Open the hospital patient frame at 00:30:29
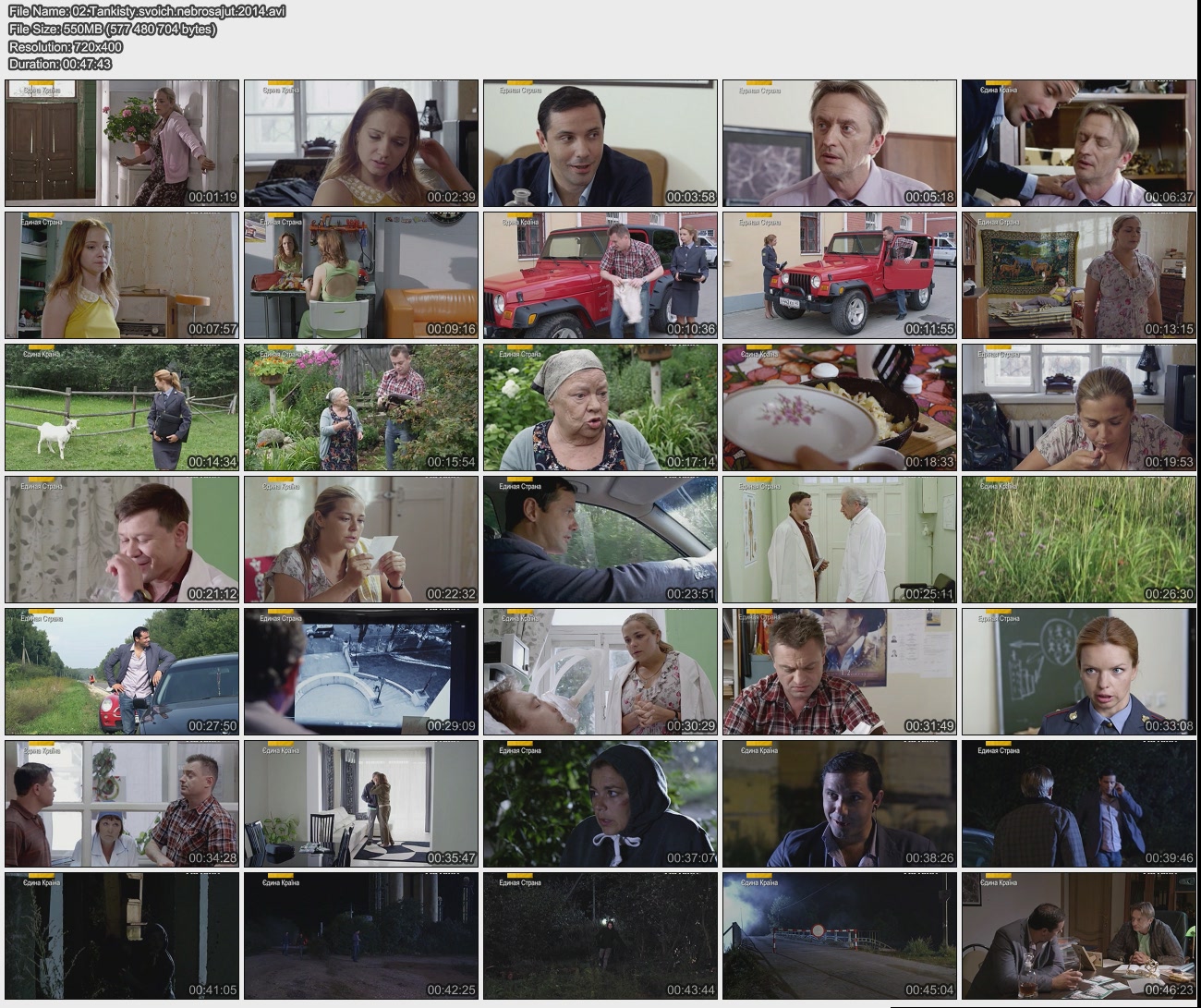Viewport: 1201px width, 1008px height. pyautogui.click(x=600, y=671)
